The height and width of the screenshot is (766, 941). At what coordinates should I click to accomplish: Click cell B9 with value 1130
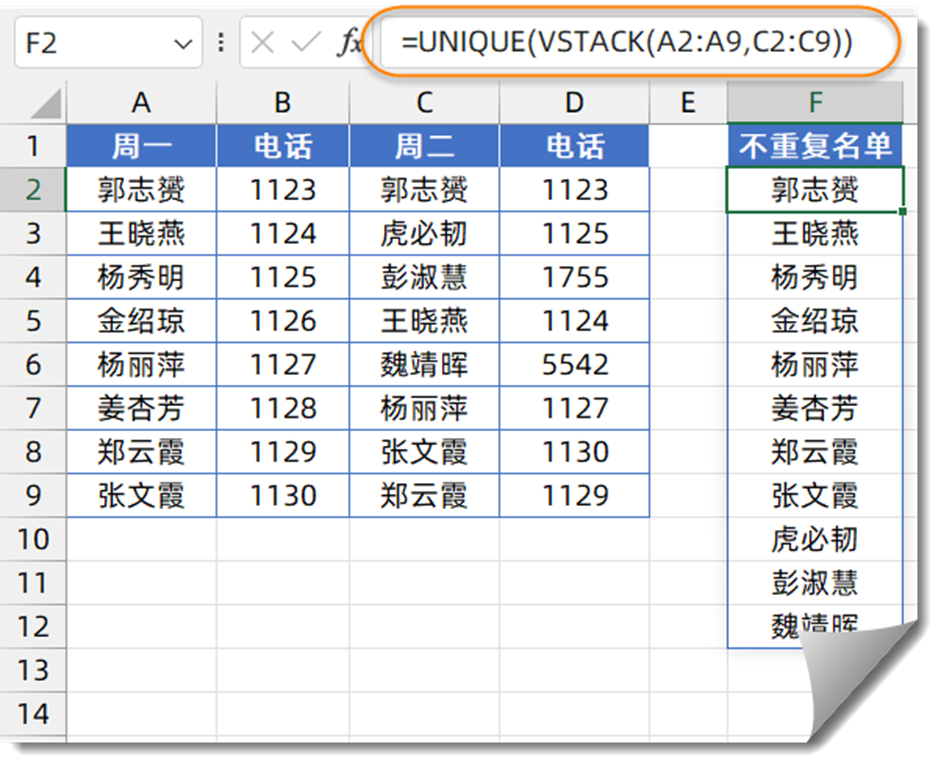(283, 495)
